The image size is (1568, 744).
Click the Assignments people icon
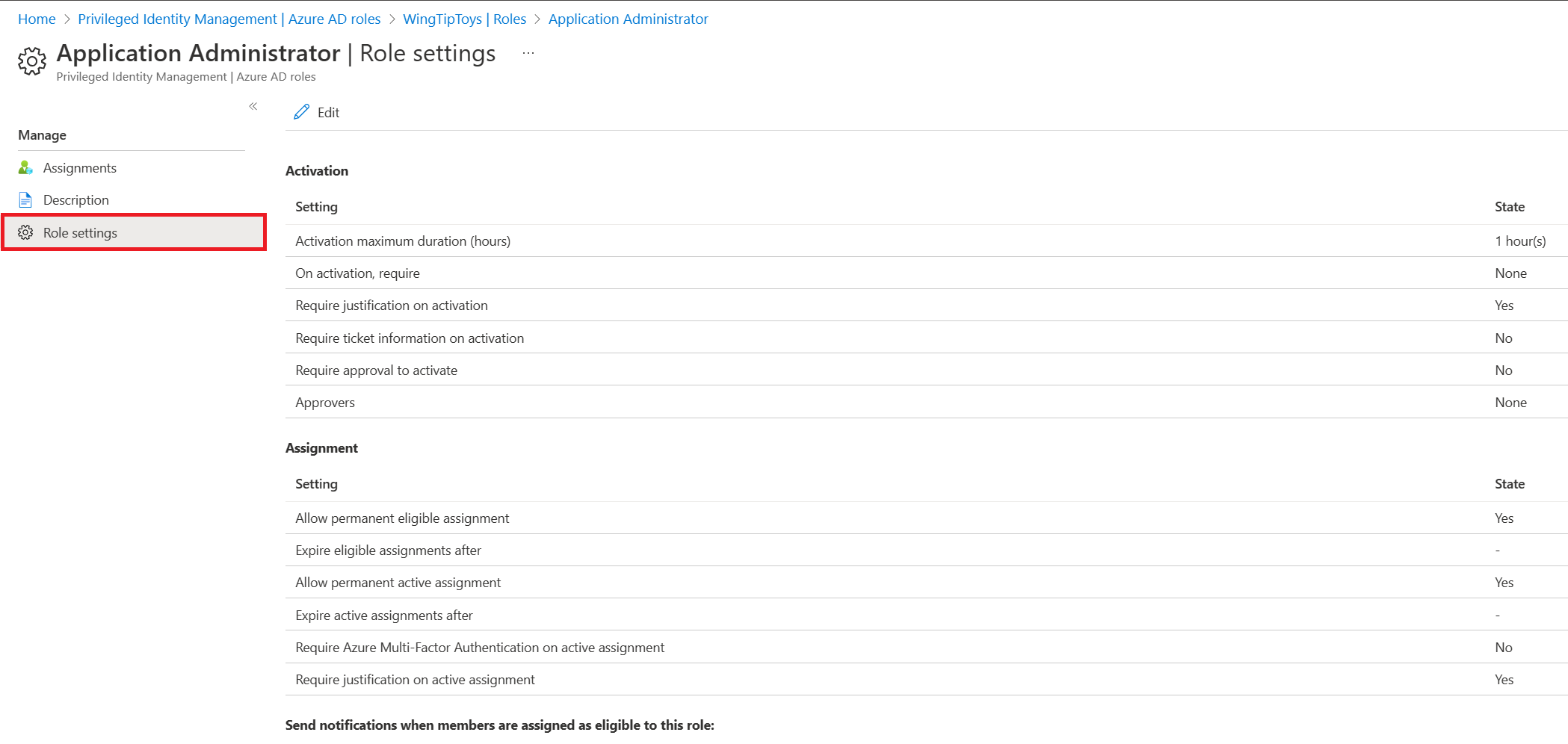25,167
